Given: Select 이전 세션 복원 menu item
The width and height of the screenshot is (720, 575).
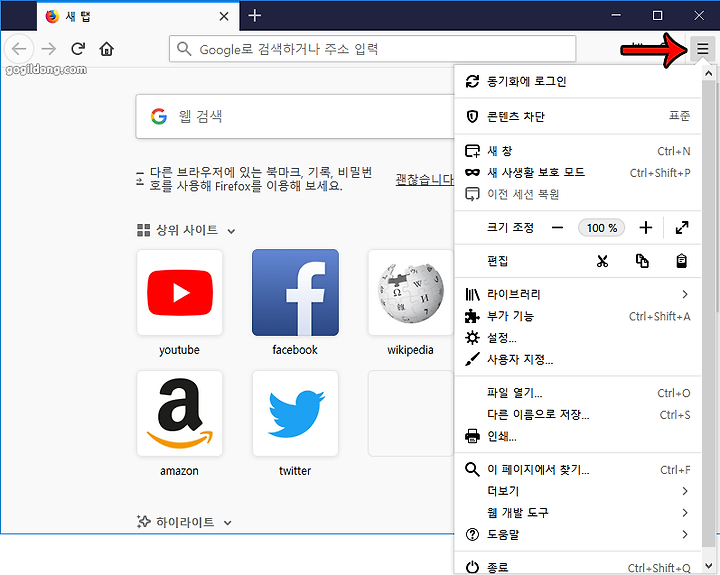Looking at the screenshot, I should (x=578, y=194).
